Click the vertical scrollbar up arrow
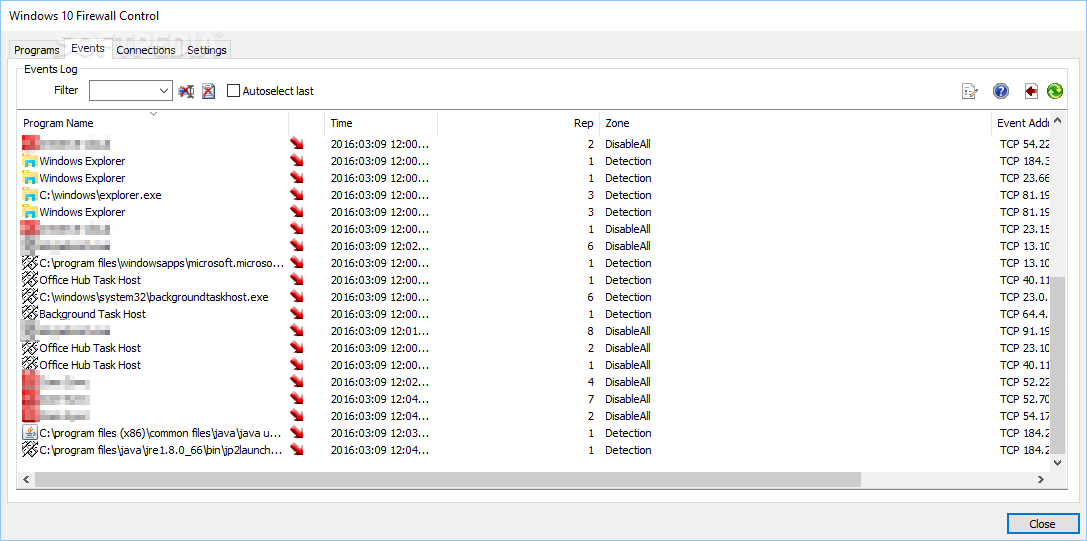 coord(1058,121)
